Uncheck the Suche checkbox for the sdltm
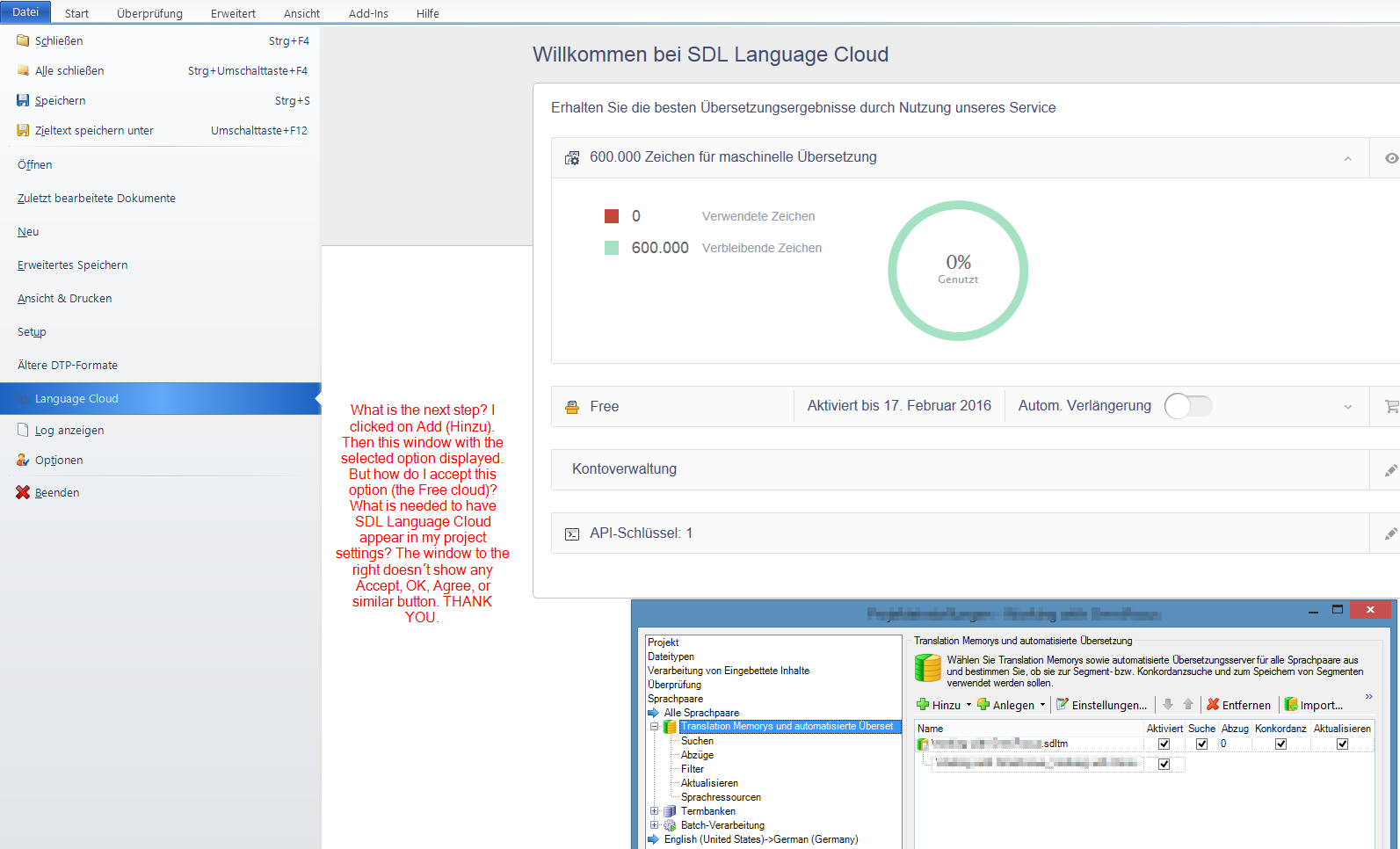Screen dimensions: 1400x849 click(1201, 744)
